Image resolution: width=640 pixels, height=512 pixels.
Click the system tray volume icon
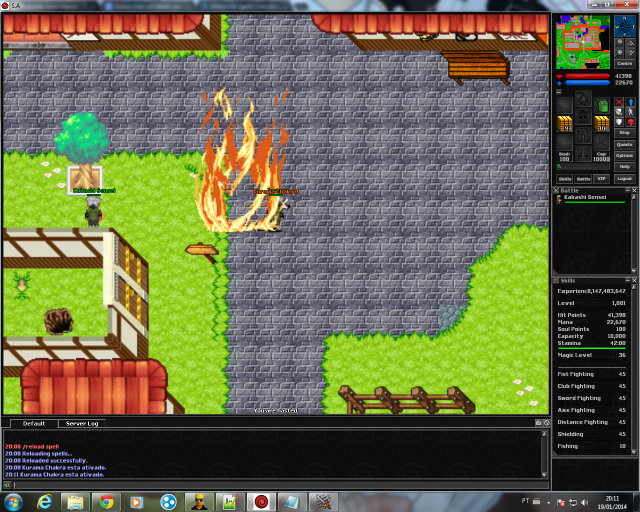(584, 502)
